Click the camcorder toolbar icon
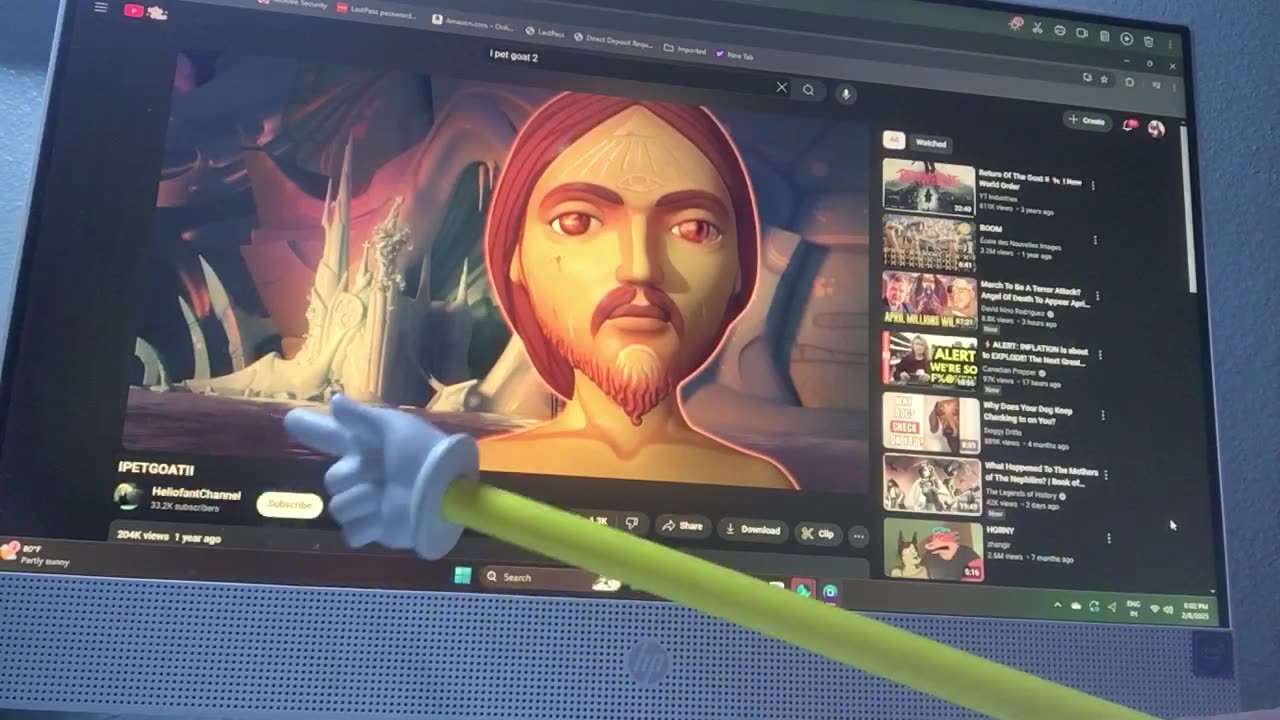Image resolution: width=1280 pixels, height=720 pixels. click(x=1081, y=33)
